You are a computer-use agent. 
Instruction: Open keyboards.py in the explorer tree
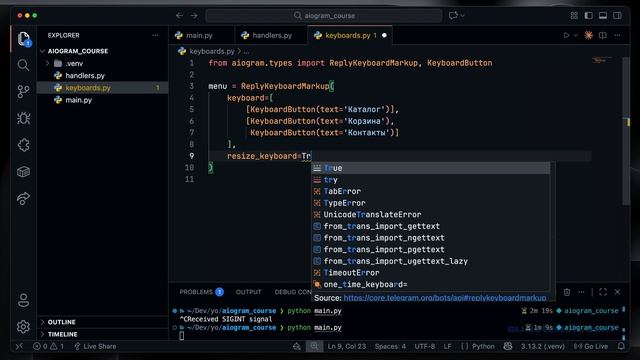pos(88,88)
